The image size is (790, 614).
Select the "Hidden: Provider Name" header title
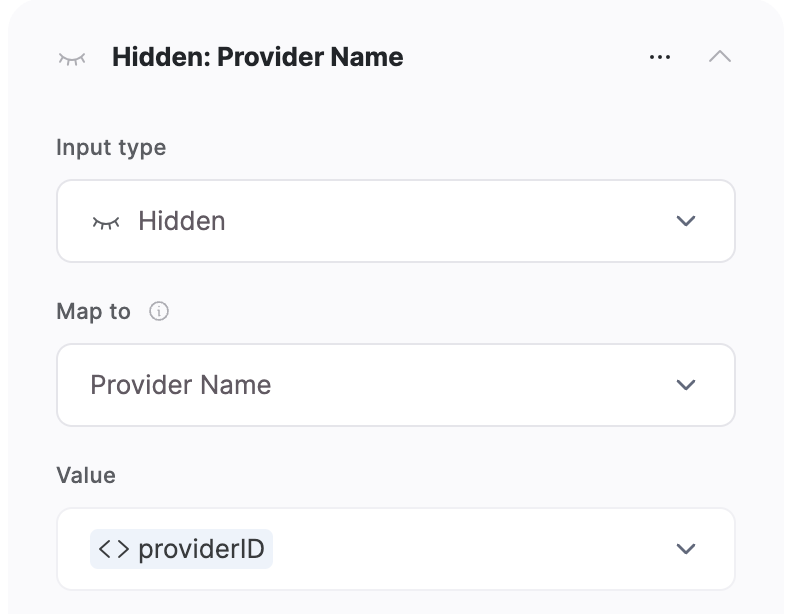(257, 57)
